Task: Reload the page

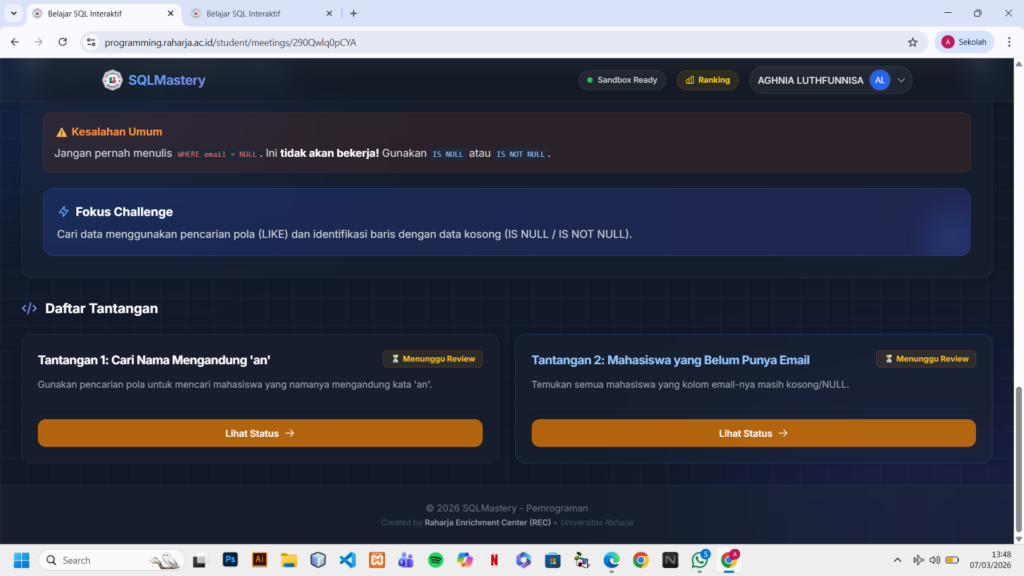Action: [x=62, y=42]
